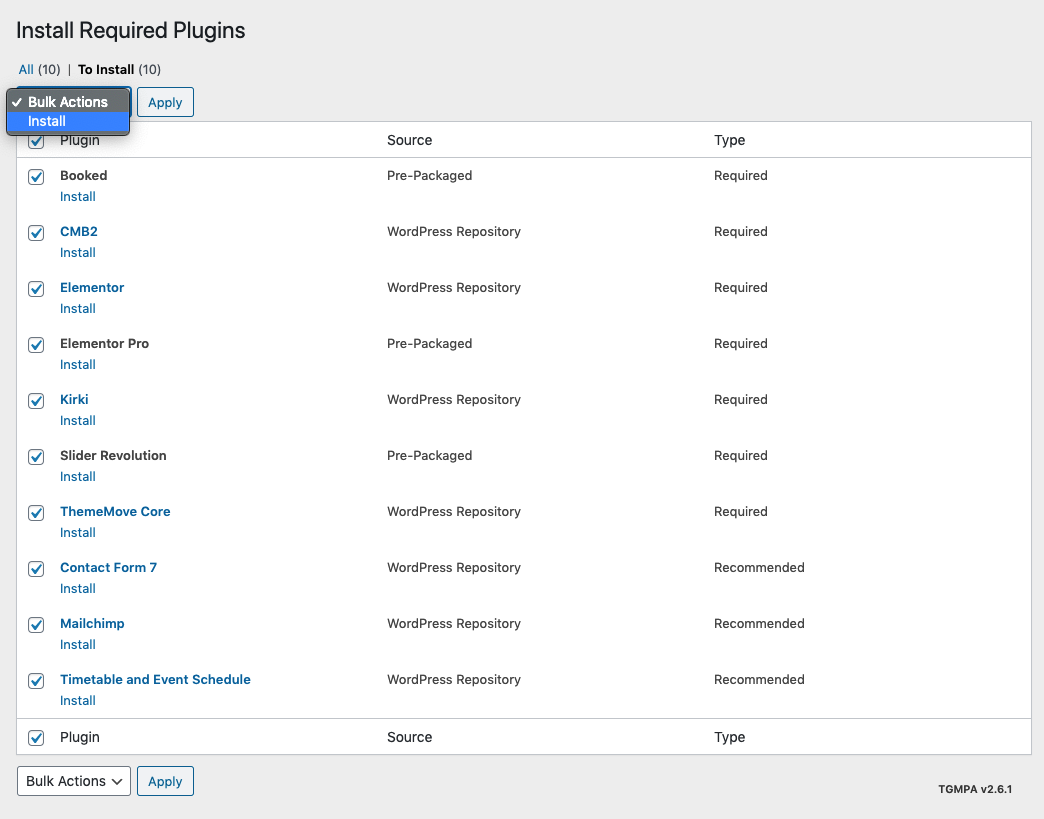The height and width of the screenshot is (819, 1044).
Task: Click Required type in Booked row
Action: click(x=740, y=175)
